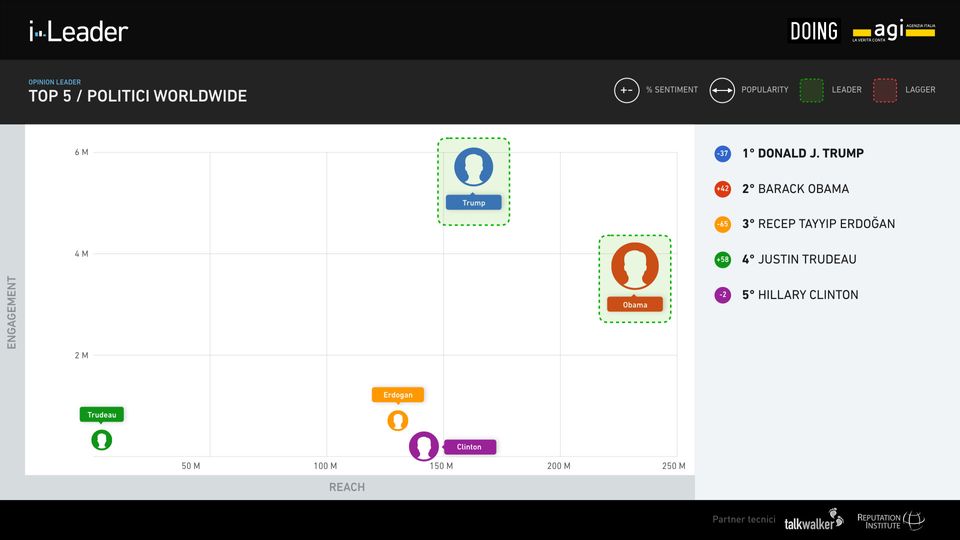The height and width of the screenshot is (540, 960).
Task: Click the Talkwalker partner logo
Action: (813, 521)
